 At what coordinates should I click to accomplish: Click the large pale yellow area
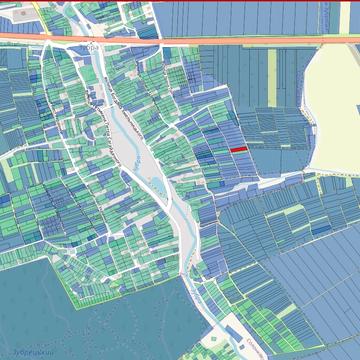click(333, 110)
